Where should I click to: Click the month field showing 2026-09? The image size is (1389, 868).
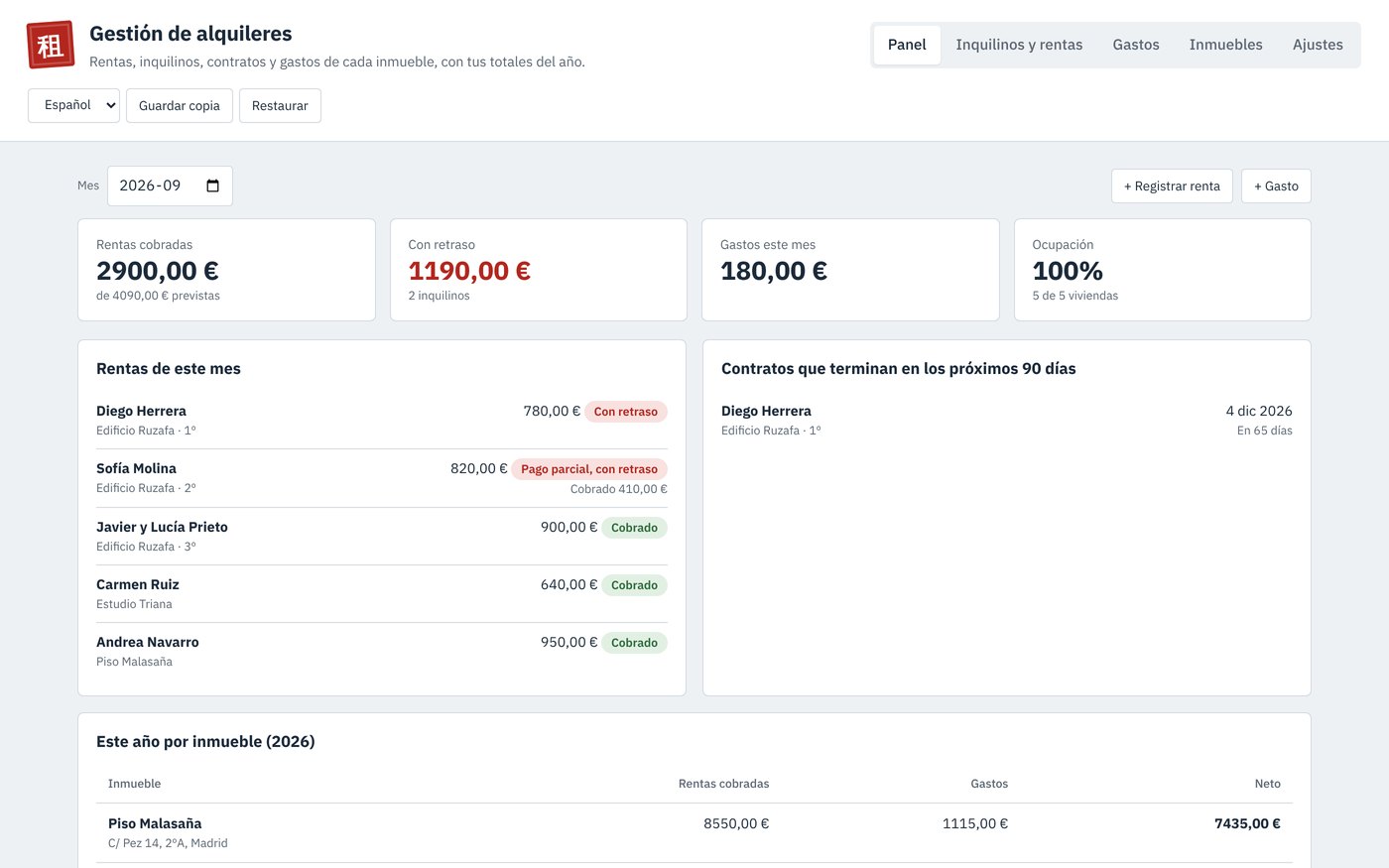pyautogui.click(x=170, y=186)
